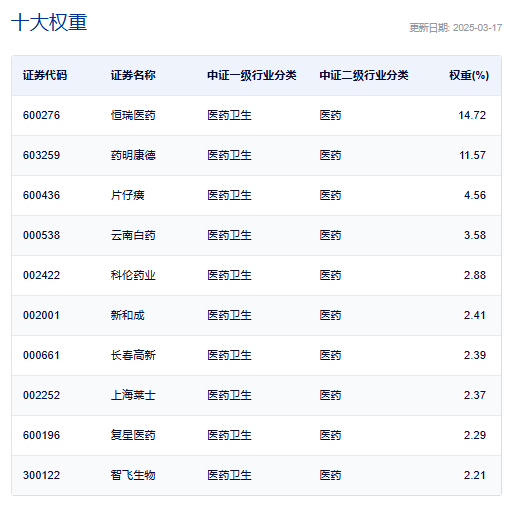Image resolution: width=514 pixels, height=511 pixels.
Task: Click 医药卫生 in the 云南白药 row
Action: point(229,235)
